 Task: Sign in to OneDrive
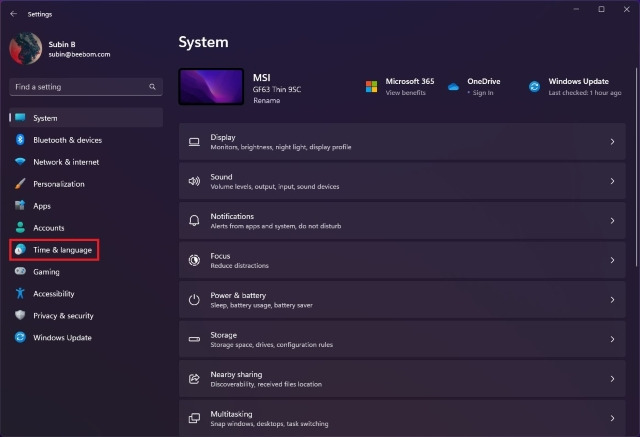coord(483,93)
